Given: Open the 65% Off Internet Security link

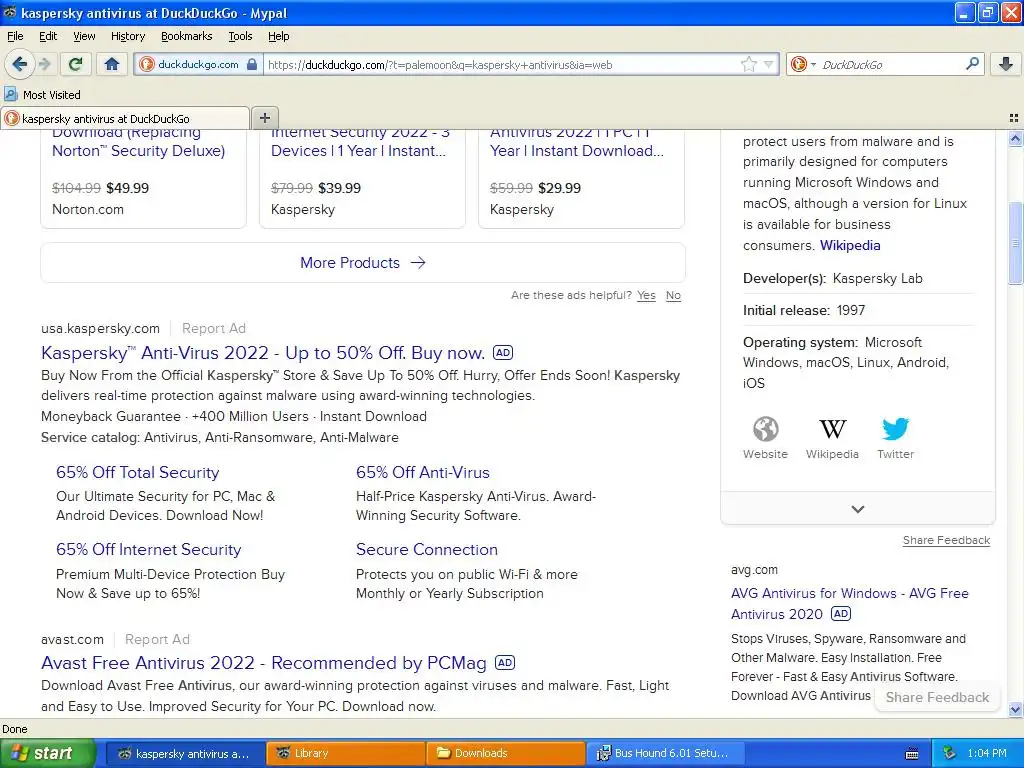Looking at the screenshot, I should 148,549.
